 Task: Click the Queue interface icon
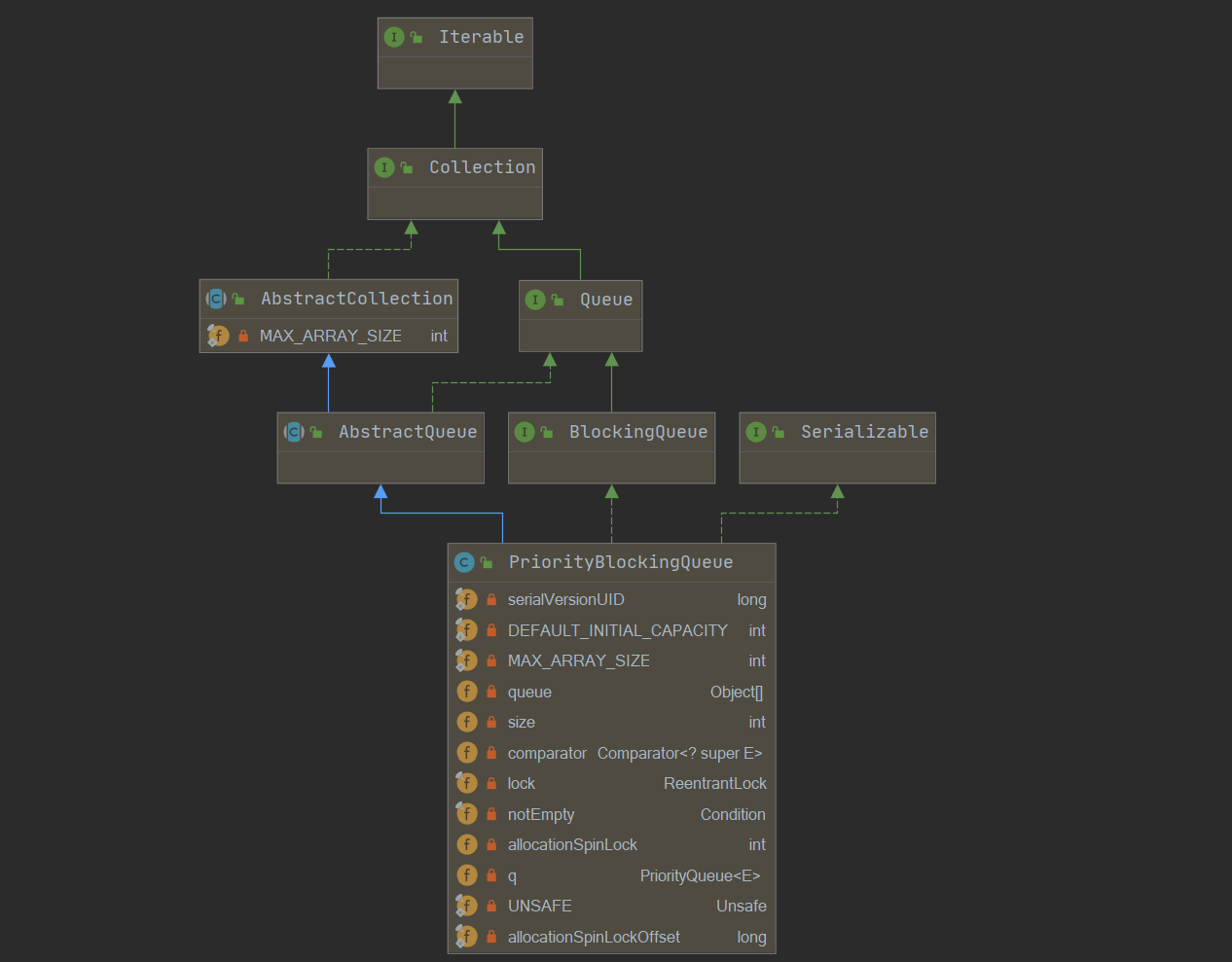pyautogui.click(x=535, y=300)
